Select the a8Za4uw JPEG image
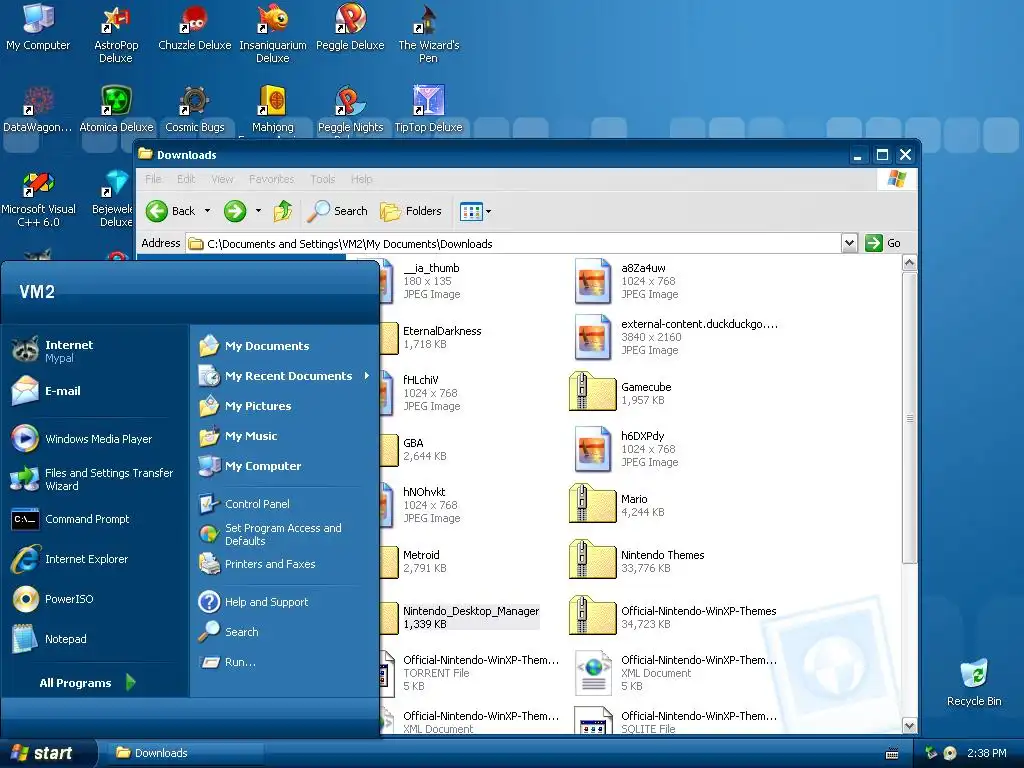 point(627,281)
